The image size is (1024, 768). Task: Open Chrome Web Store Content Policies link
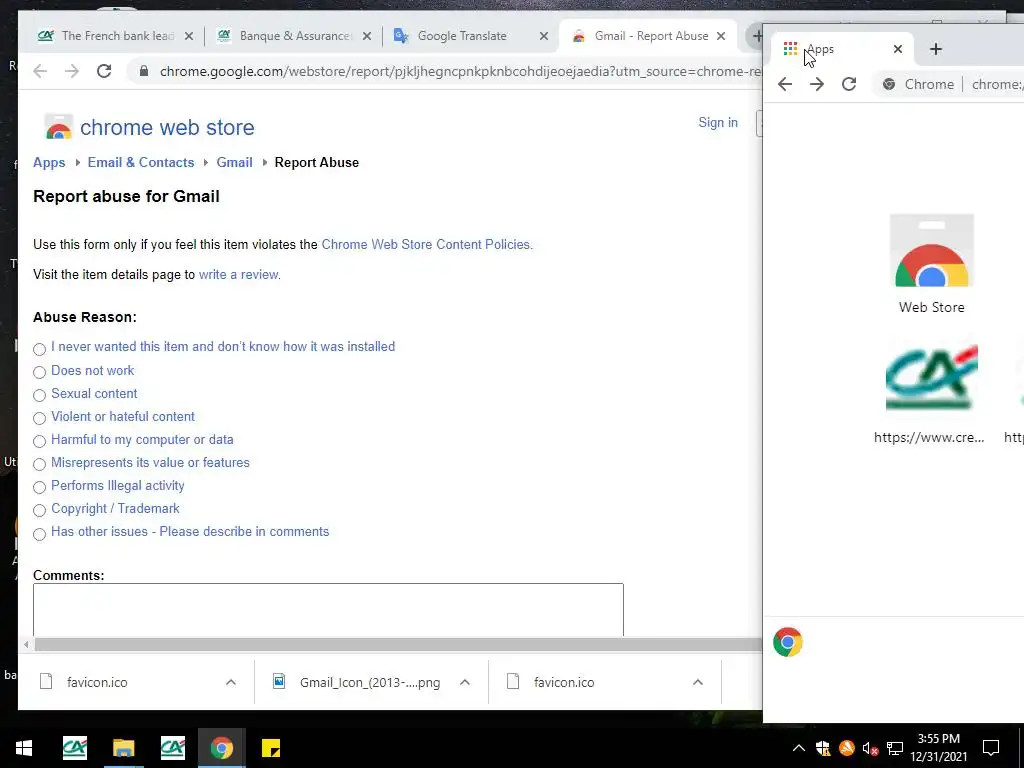tap(427, 244)
